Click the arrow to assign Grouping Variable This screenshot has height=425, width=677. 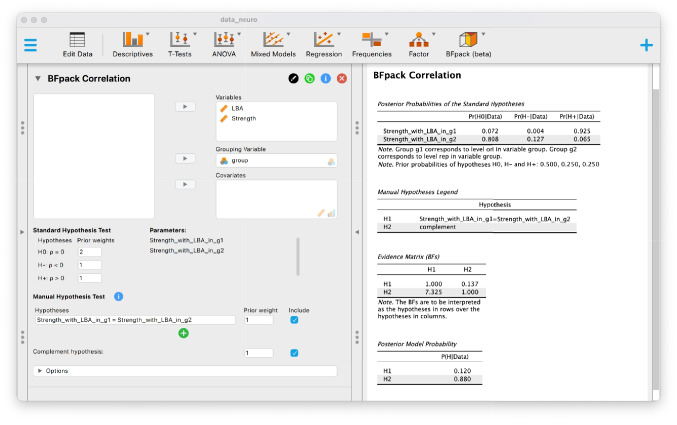point(185,159)
